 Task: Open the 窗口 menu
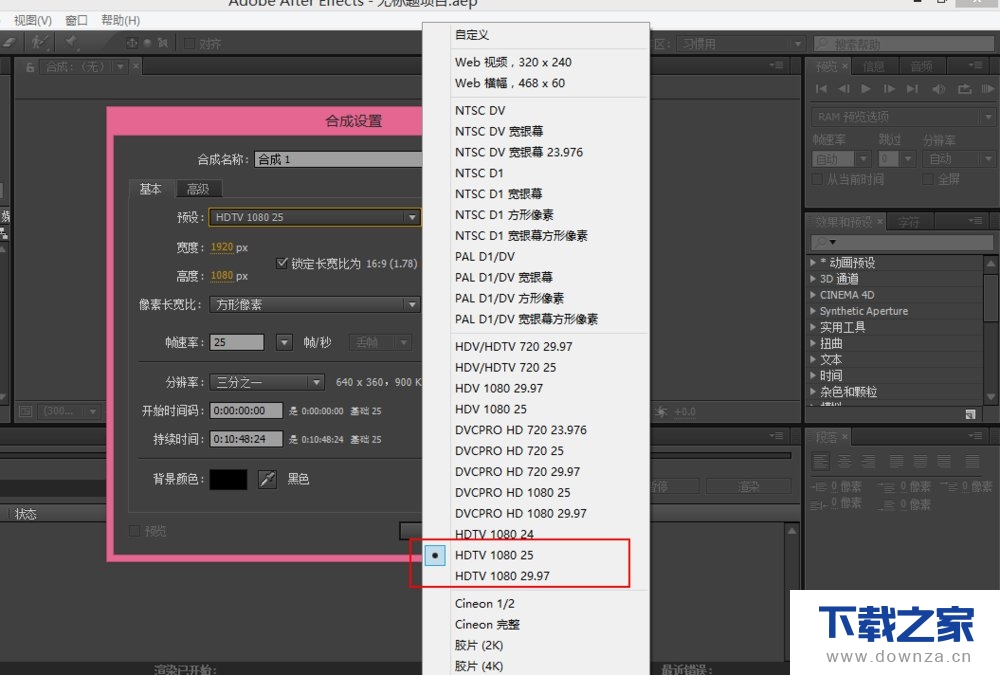76,20
